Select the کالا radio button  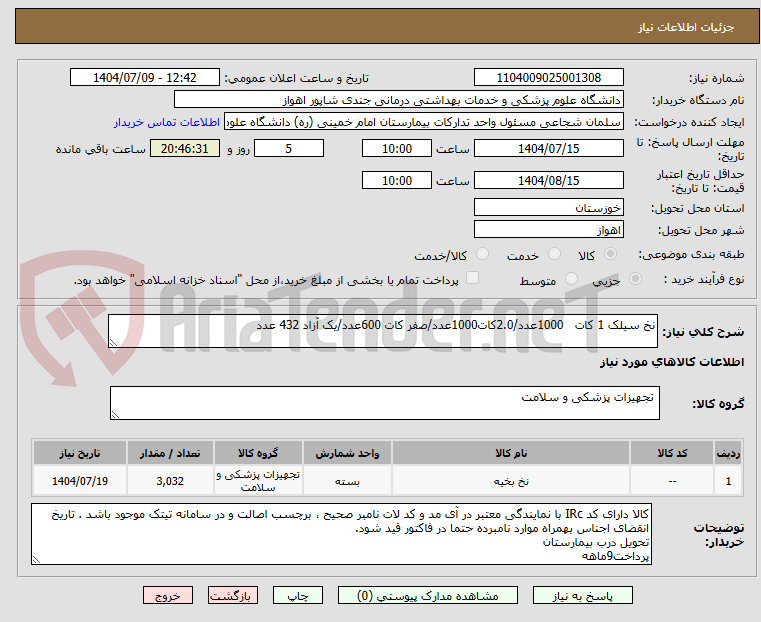coord(611,254)
